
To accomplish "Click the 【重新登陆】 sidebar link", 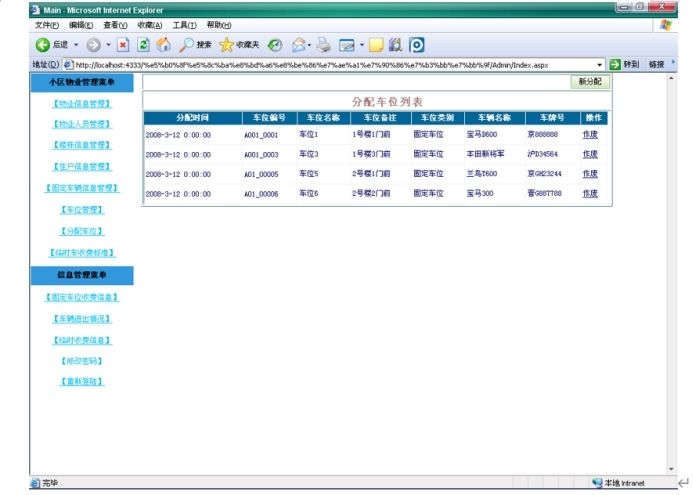I will [82, 381].
